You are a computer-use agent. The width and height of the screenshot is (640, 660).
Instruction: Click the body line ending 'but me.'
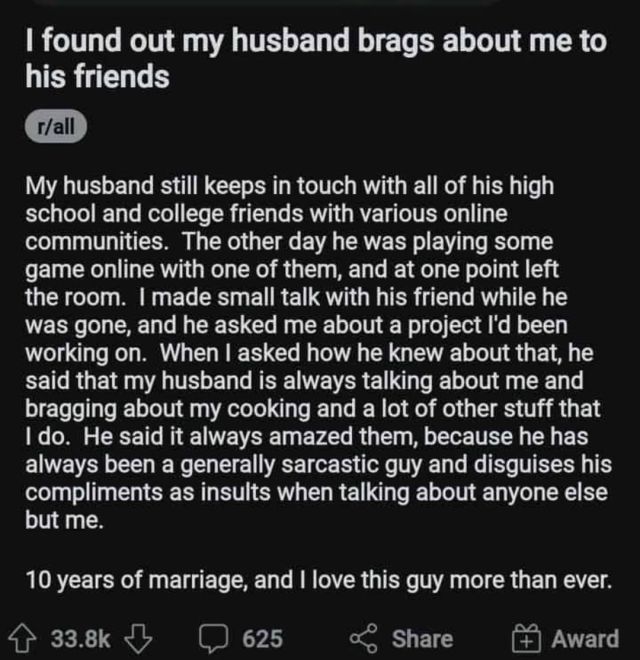coord(64,520)
